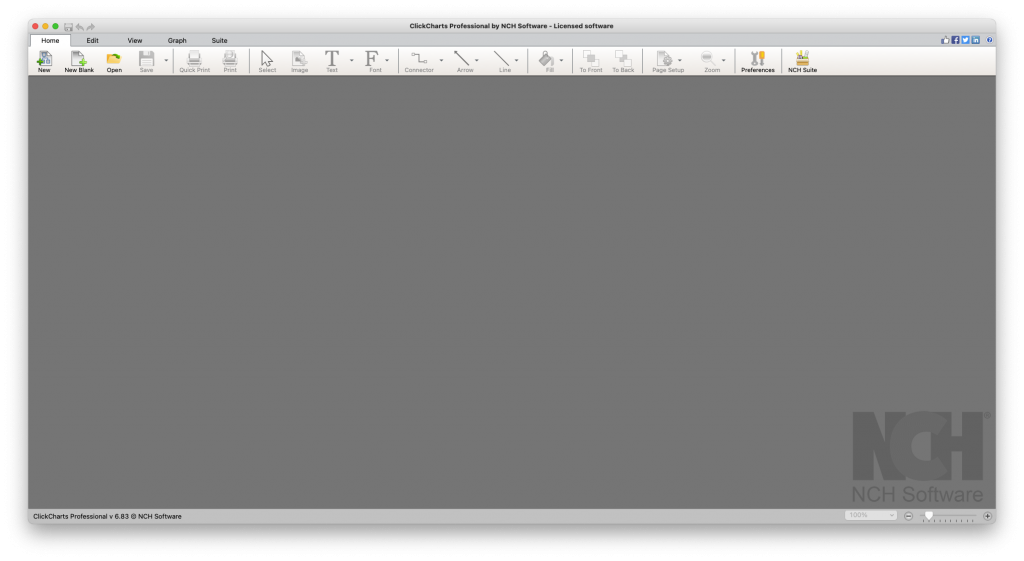
Task: Select the Connector tool
Action: pyautogui.click(x=419, y=61)
